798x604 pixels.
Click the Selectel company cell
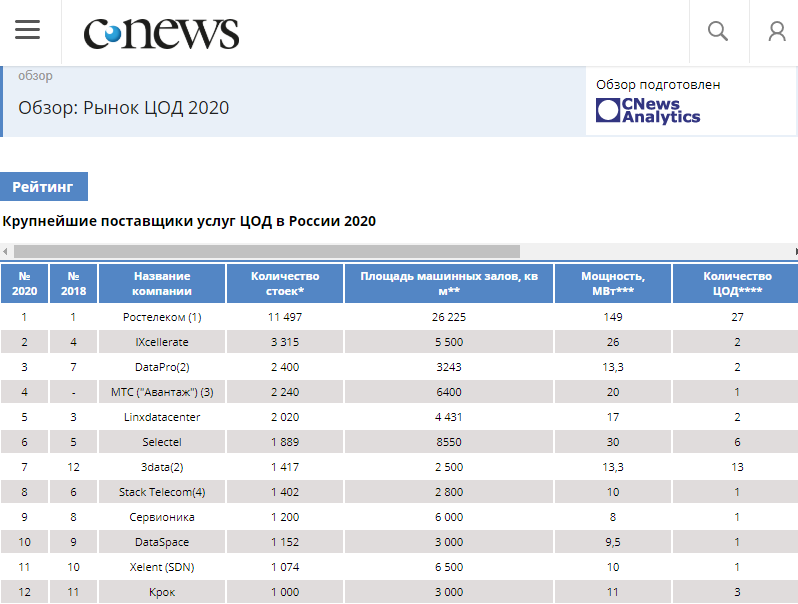(x=161, y=442)
